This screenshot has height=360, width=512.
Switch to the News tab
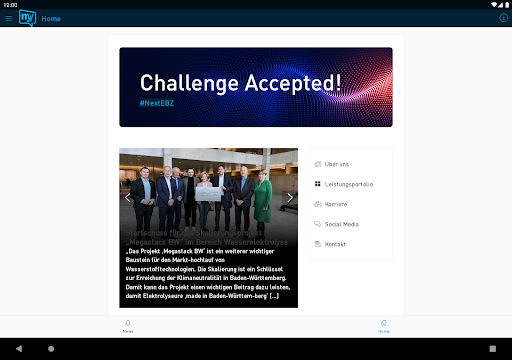tap(128, 326)
